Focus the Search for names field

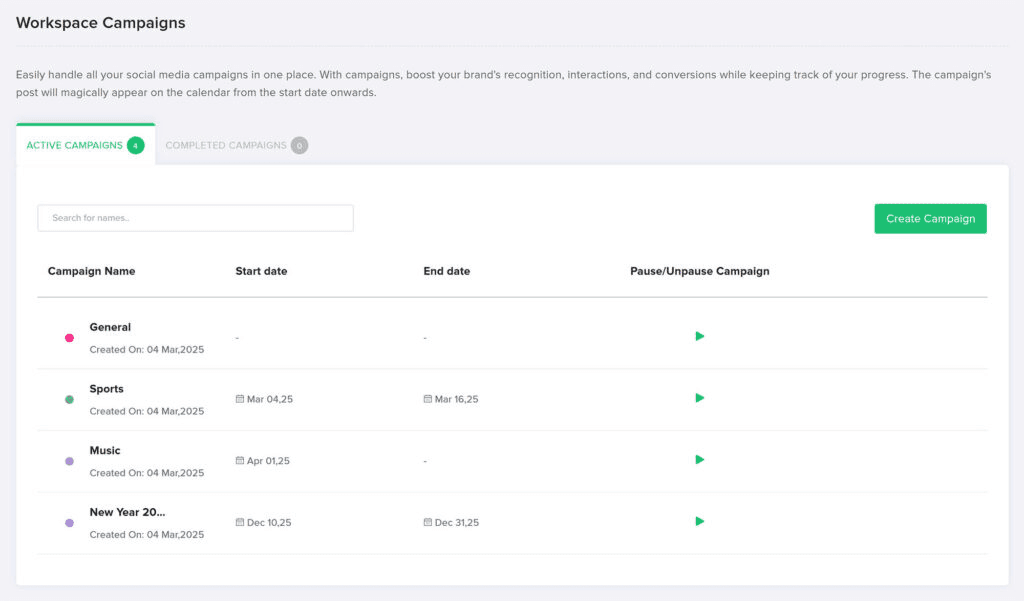tap(195, 218)
